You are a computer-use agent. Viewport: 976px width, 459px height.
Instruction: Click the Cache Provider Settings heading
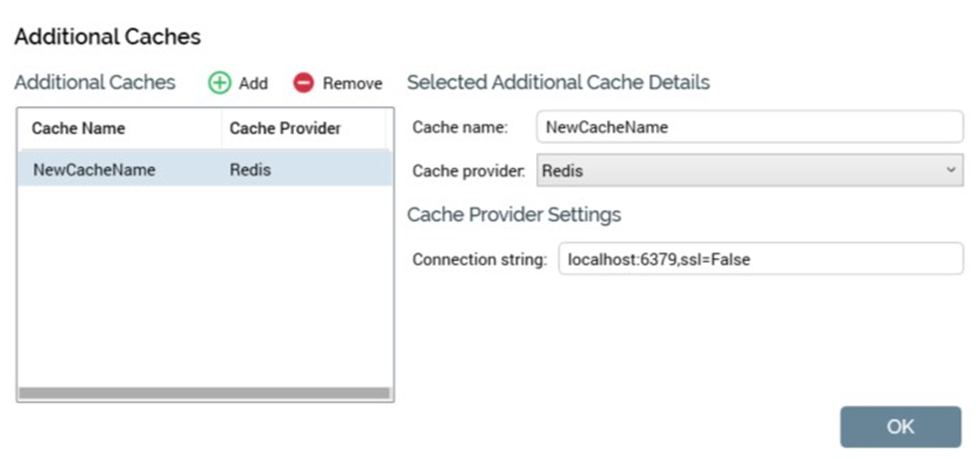[x=514, y=215]
